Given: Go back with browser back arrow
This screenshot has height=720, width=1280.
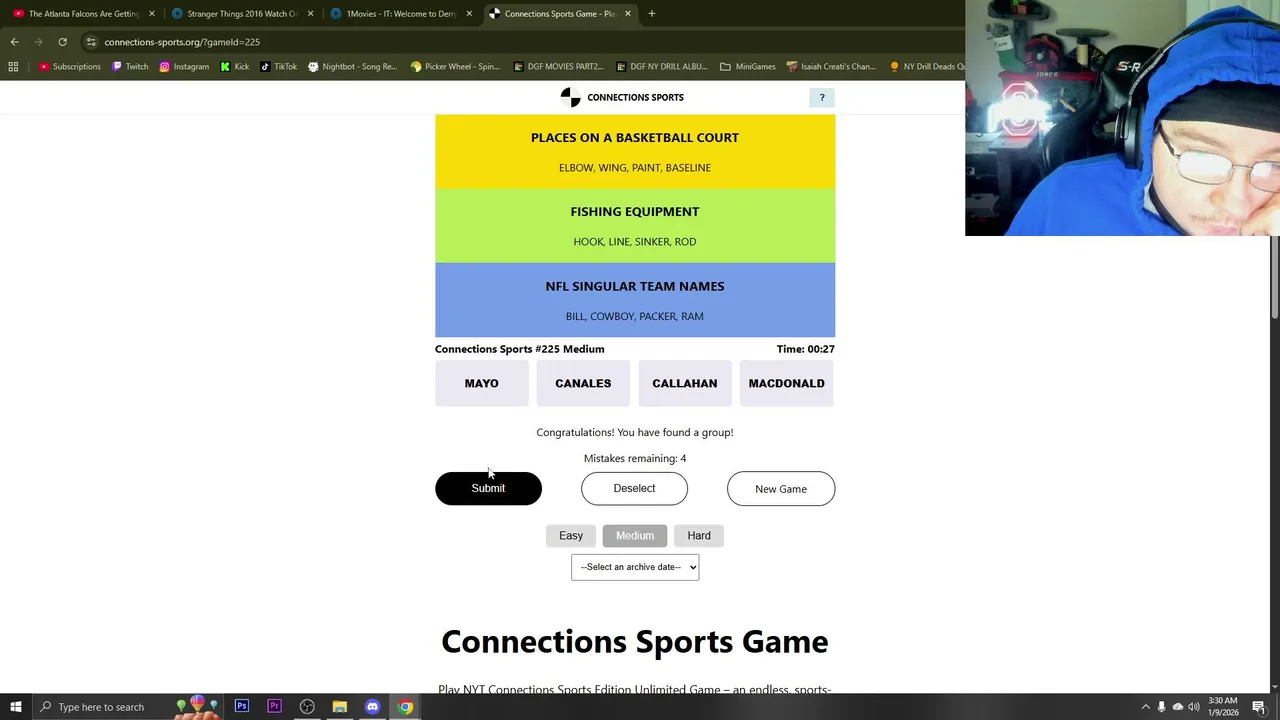Looking at the screenshot, I should (x=14, y=42).
